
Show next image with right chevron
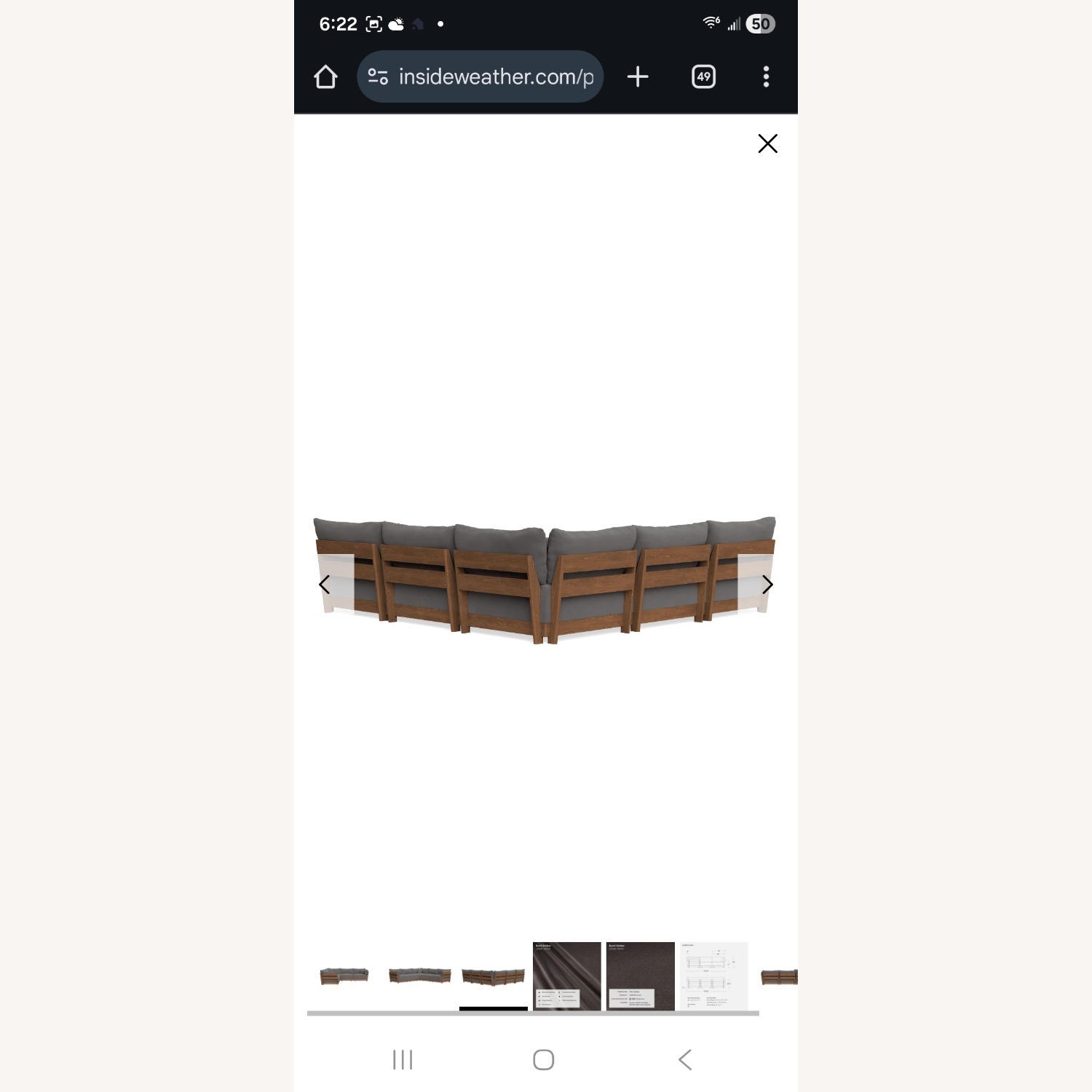(767, 585)
